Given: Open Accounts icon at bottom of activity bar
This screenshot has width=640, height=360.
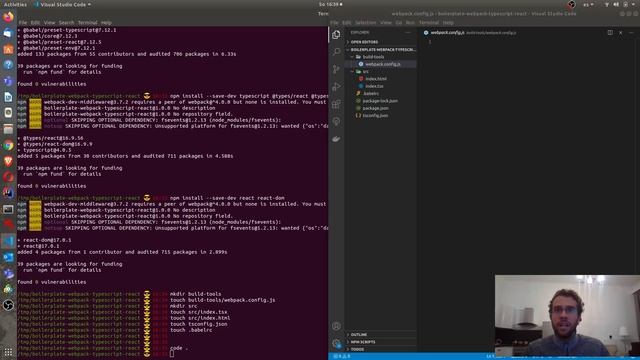Looking at the screenshot, I should [336, 326].
